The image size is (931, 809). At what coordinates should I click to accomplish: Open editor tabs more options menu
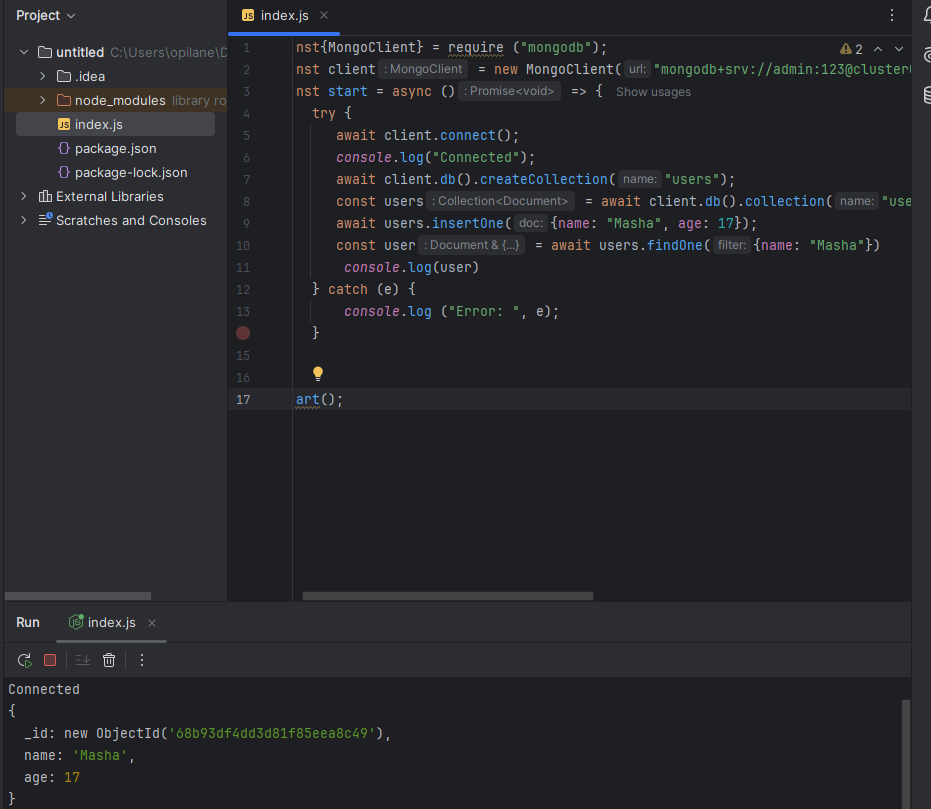(892, 15)
